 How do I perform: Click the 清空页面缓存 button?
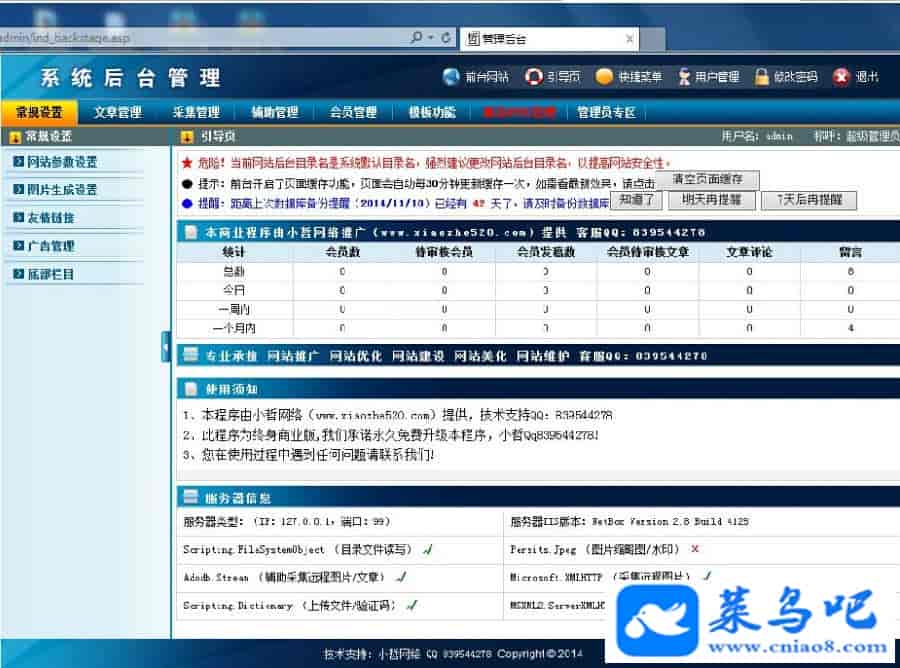(707, 180)
